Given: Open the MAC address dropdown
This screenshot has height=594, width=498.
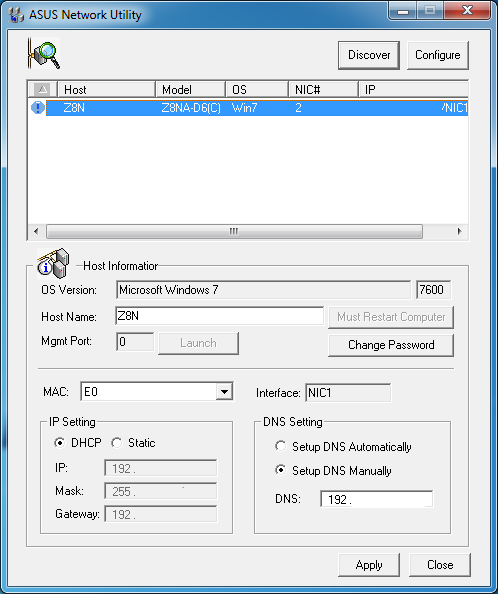Looking at the screenshot, I should (x=224, y=392).
